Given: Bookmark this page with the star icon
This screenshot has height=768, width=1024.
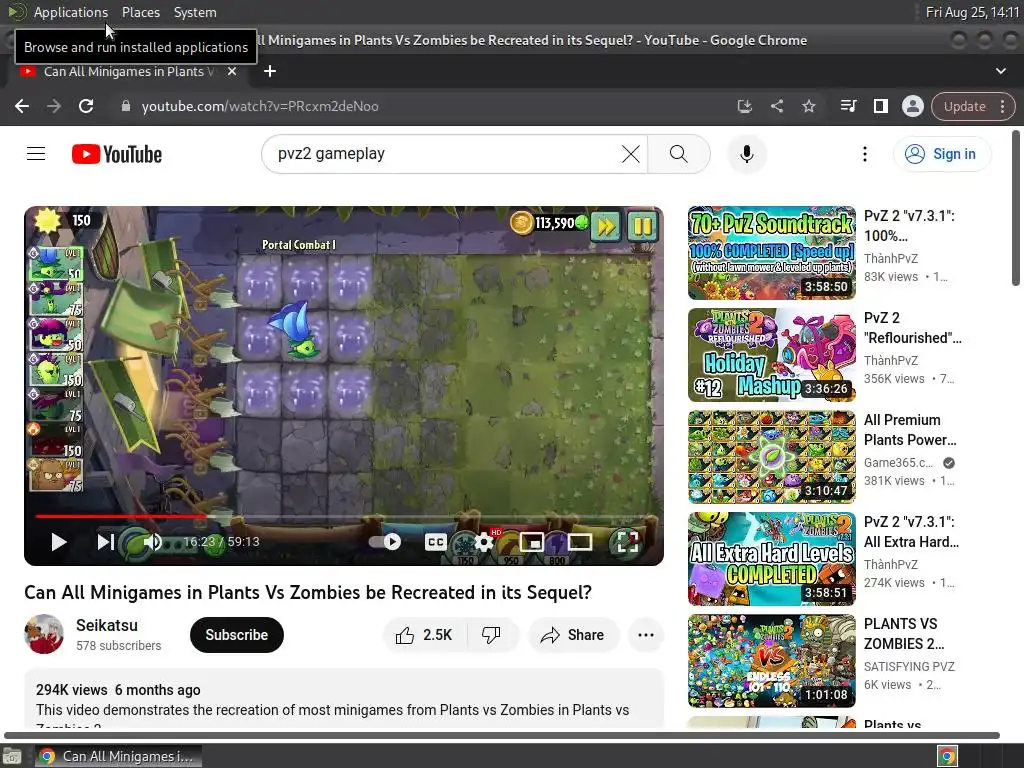Looking at the screenshot, I should [x=808, y=106].
